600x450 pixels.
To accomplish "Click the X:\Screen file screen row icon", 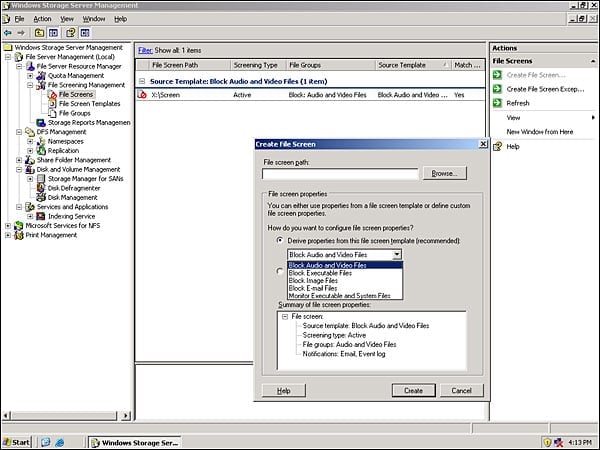I will 142,95.
